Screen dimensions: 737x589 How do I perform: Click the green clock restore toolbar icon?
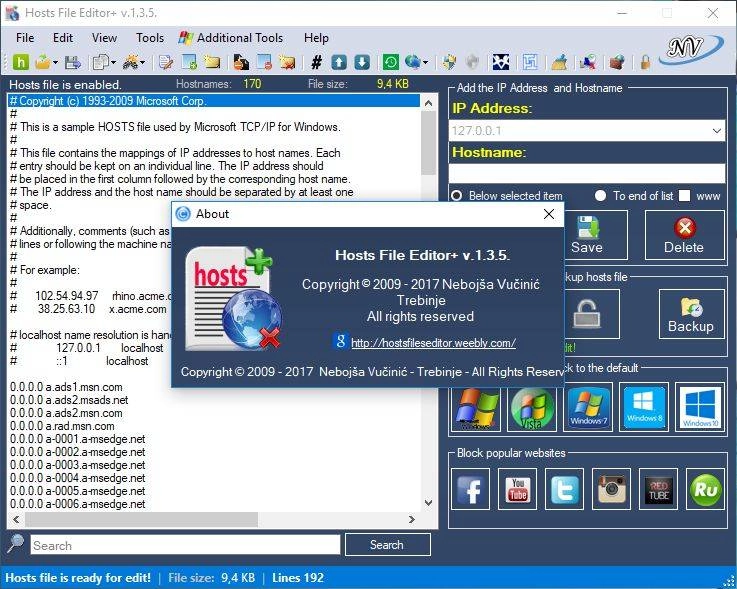[391, 62]
